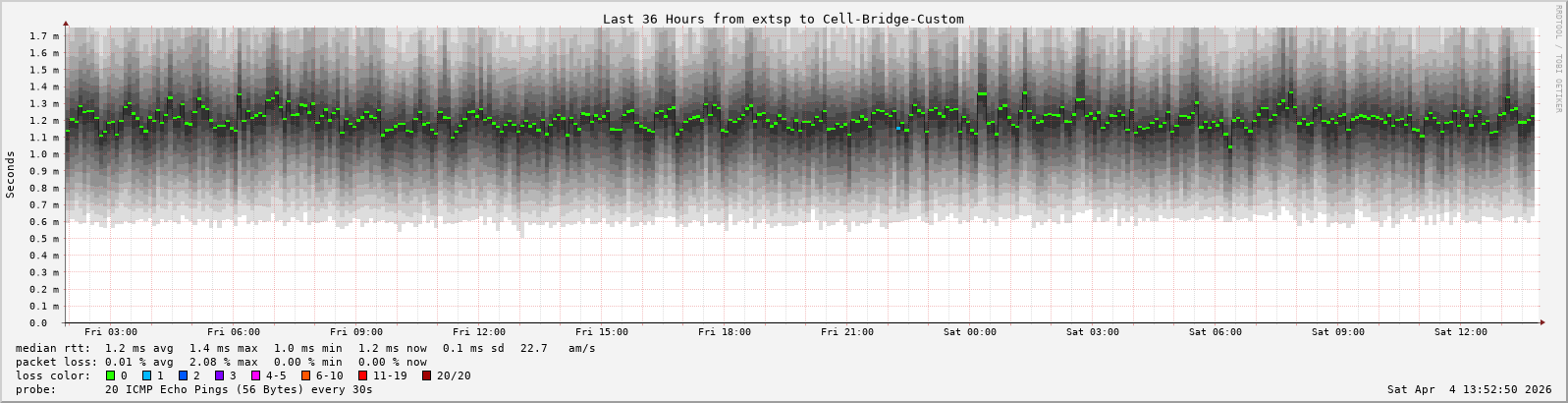Click the 1.7 m y-axis tick label
The height and width of the screenshot is (403, 1568).
44,36
